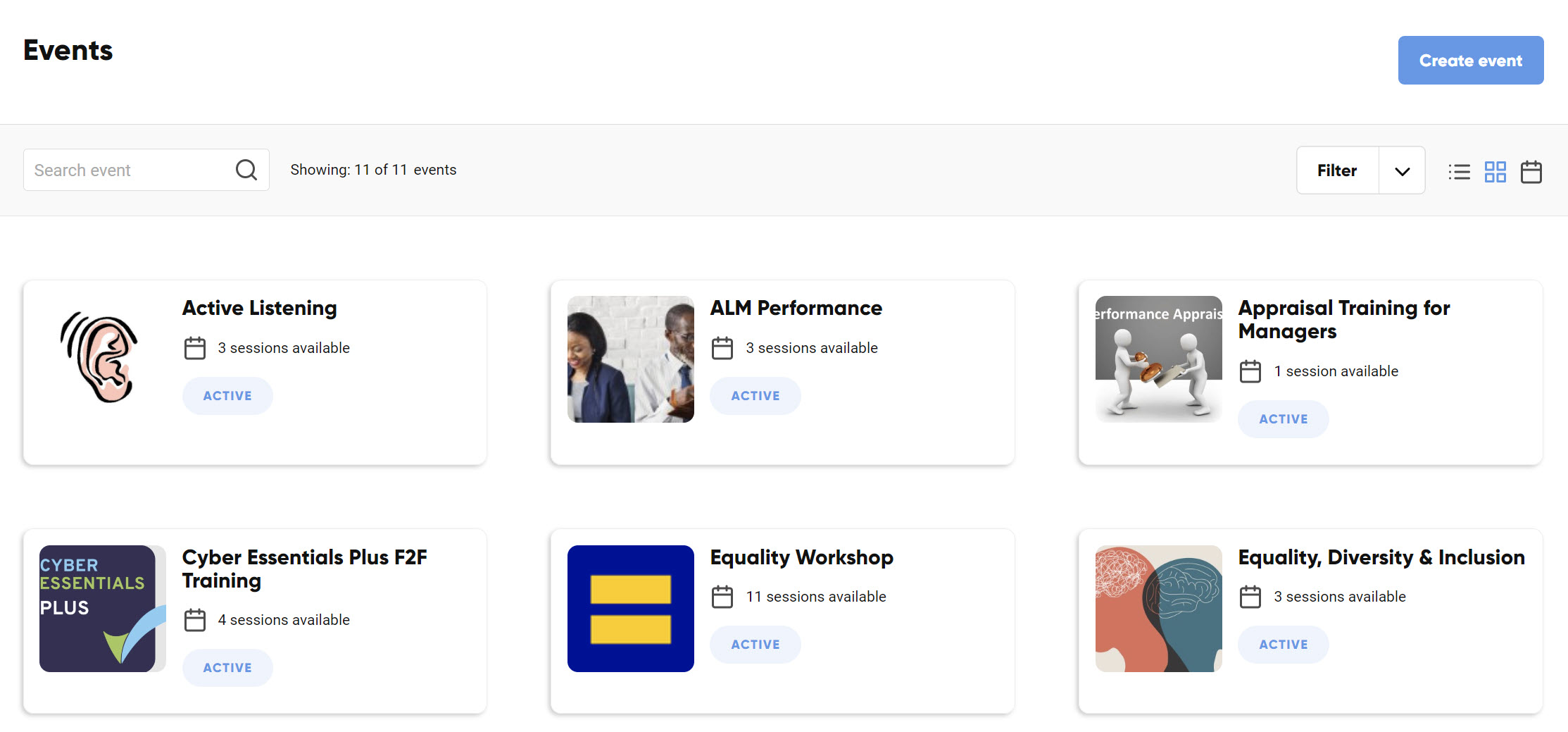Click calendar icon on Appraisal Training card

[1250, 371]
